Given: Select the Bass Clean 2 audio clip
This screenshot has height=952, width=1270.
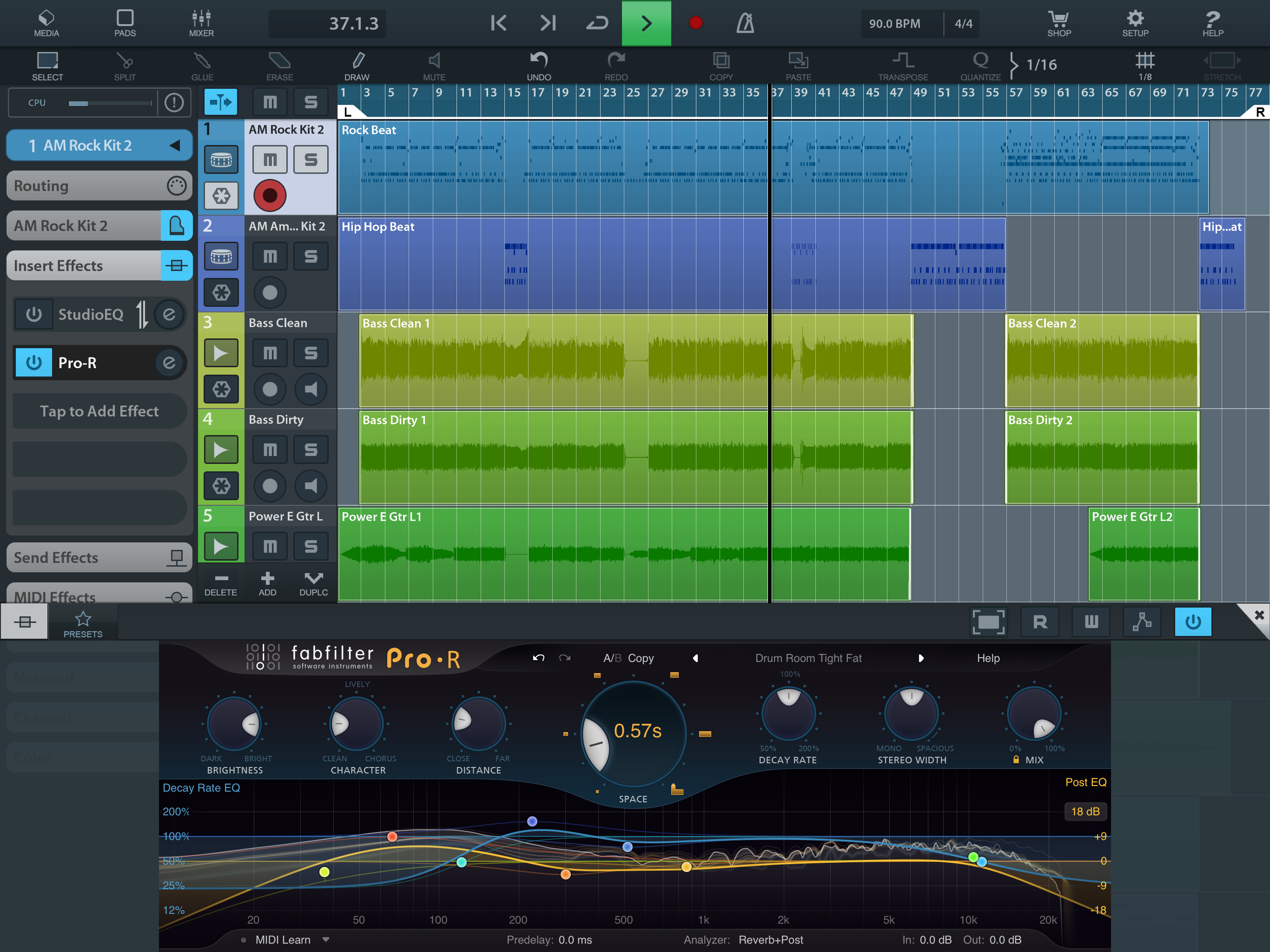Looking at the screenshot, I should click(x=1101, y=361).
